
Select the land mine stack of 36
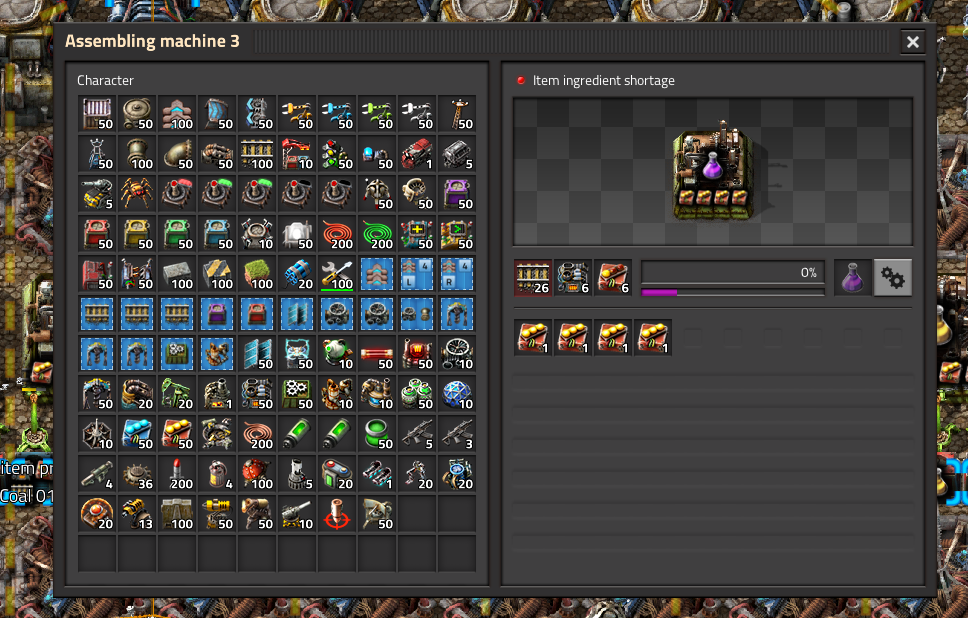pyautogui.click(x=137, y=474)
